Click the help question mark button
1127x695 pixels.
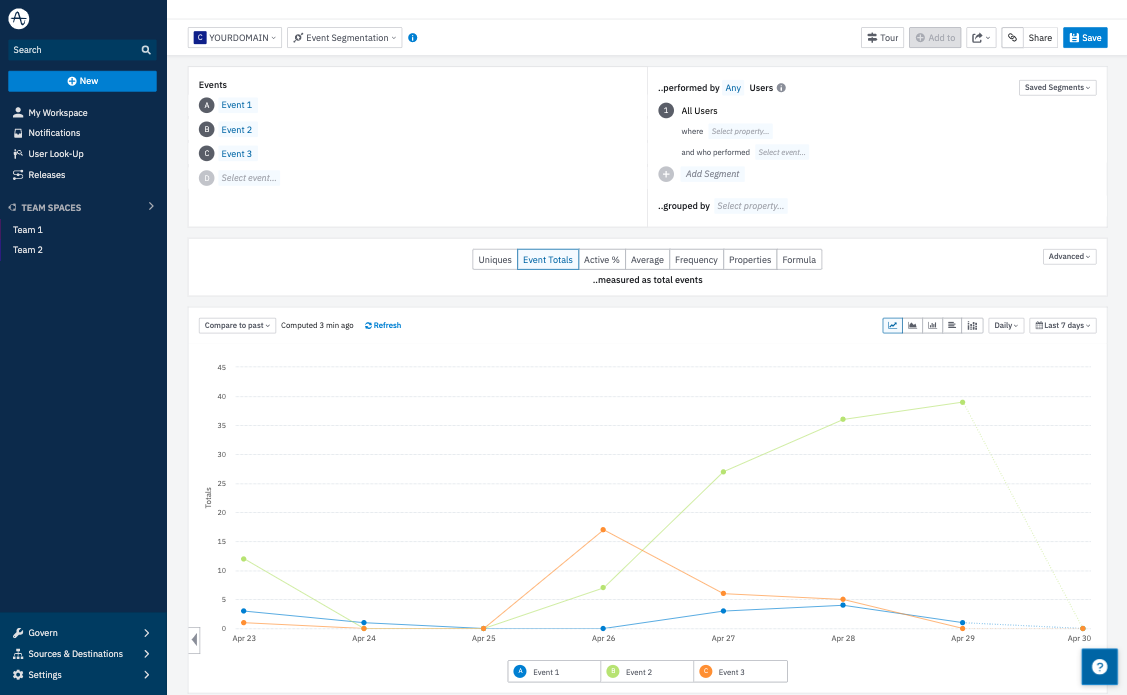(x=1100, y=666)
